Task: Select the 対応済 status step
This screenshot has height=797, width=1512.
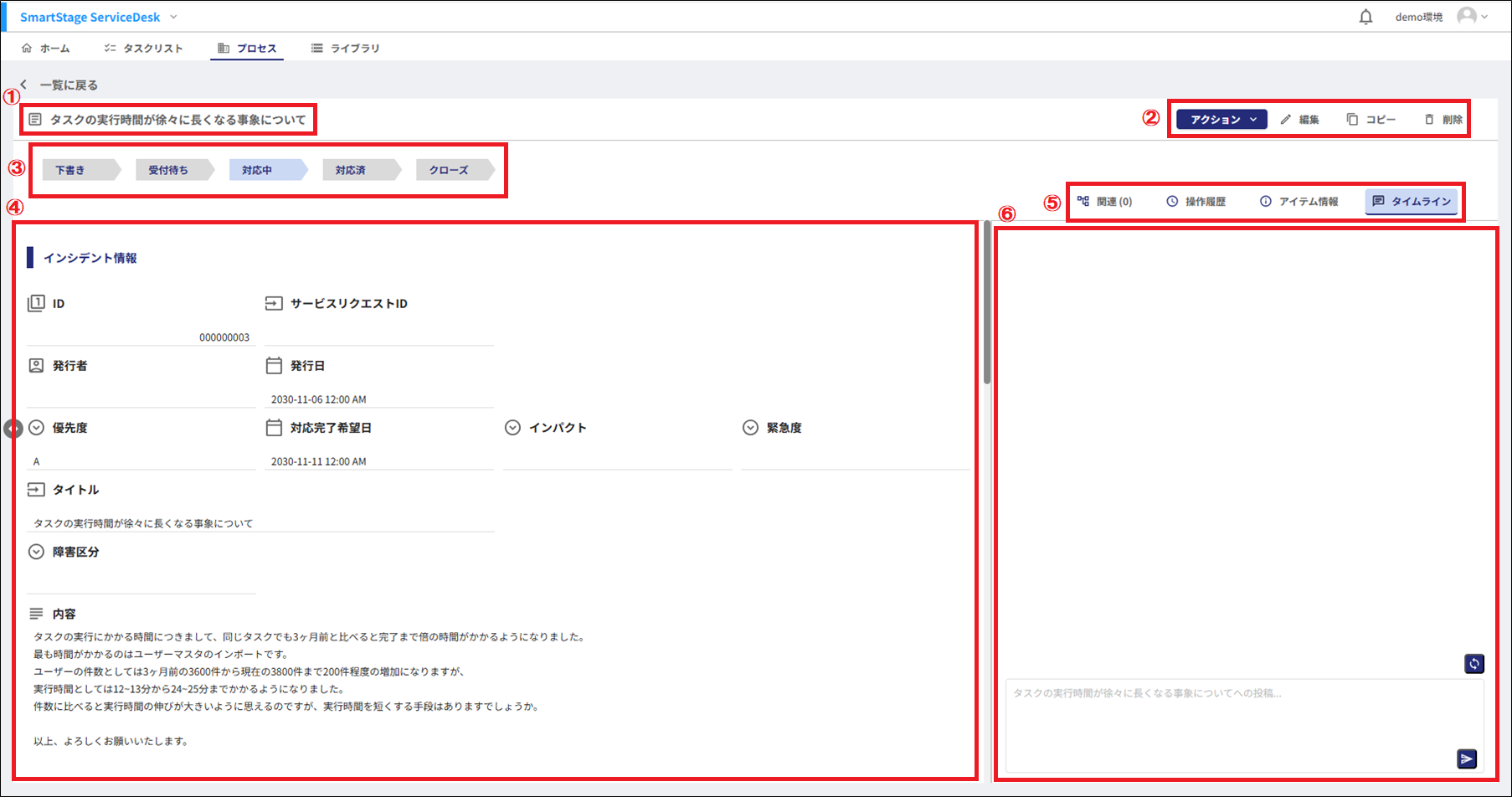Action: (351, 170)
